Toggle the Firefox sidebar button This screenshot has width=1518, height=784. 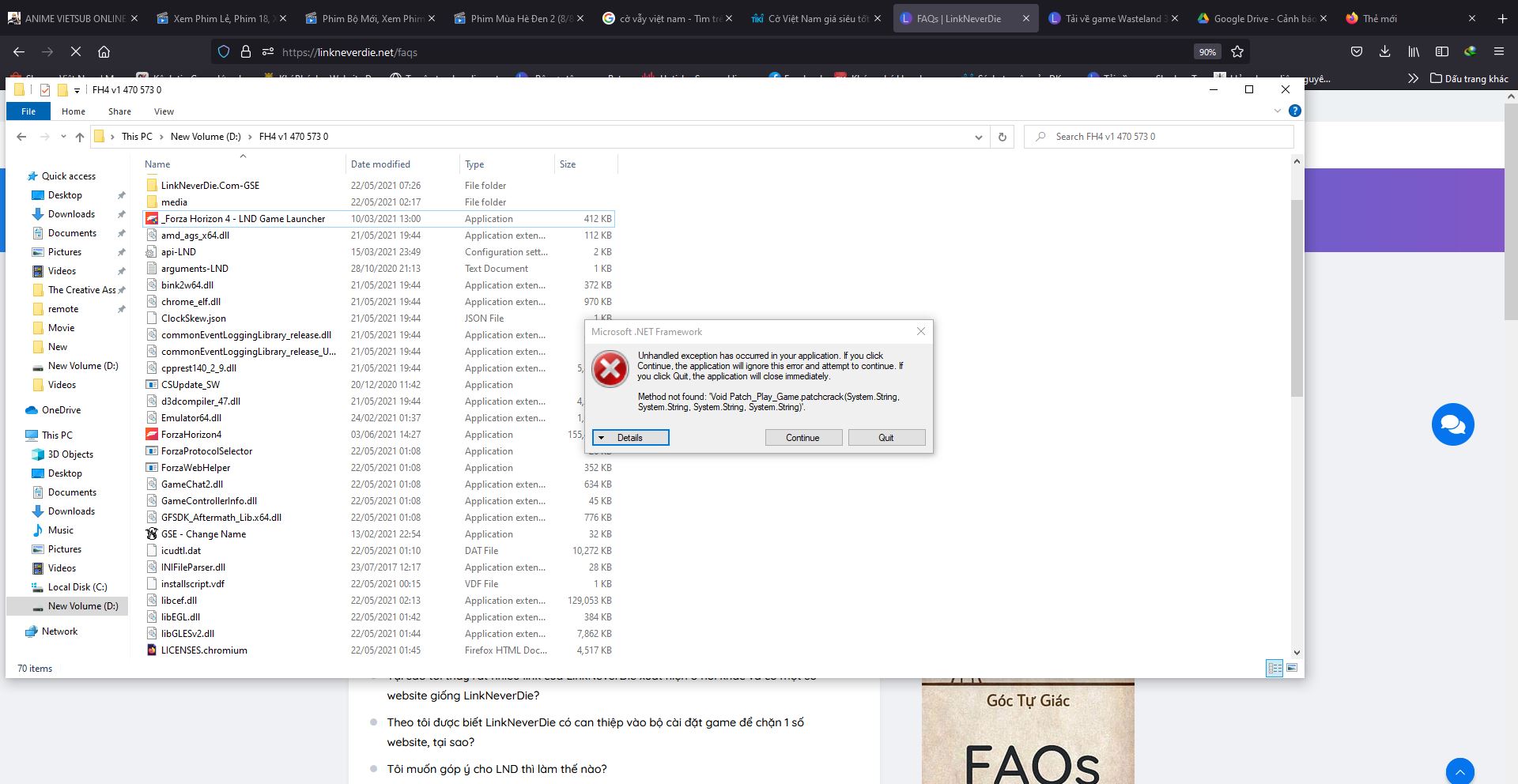coord(1441,52)
